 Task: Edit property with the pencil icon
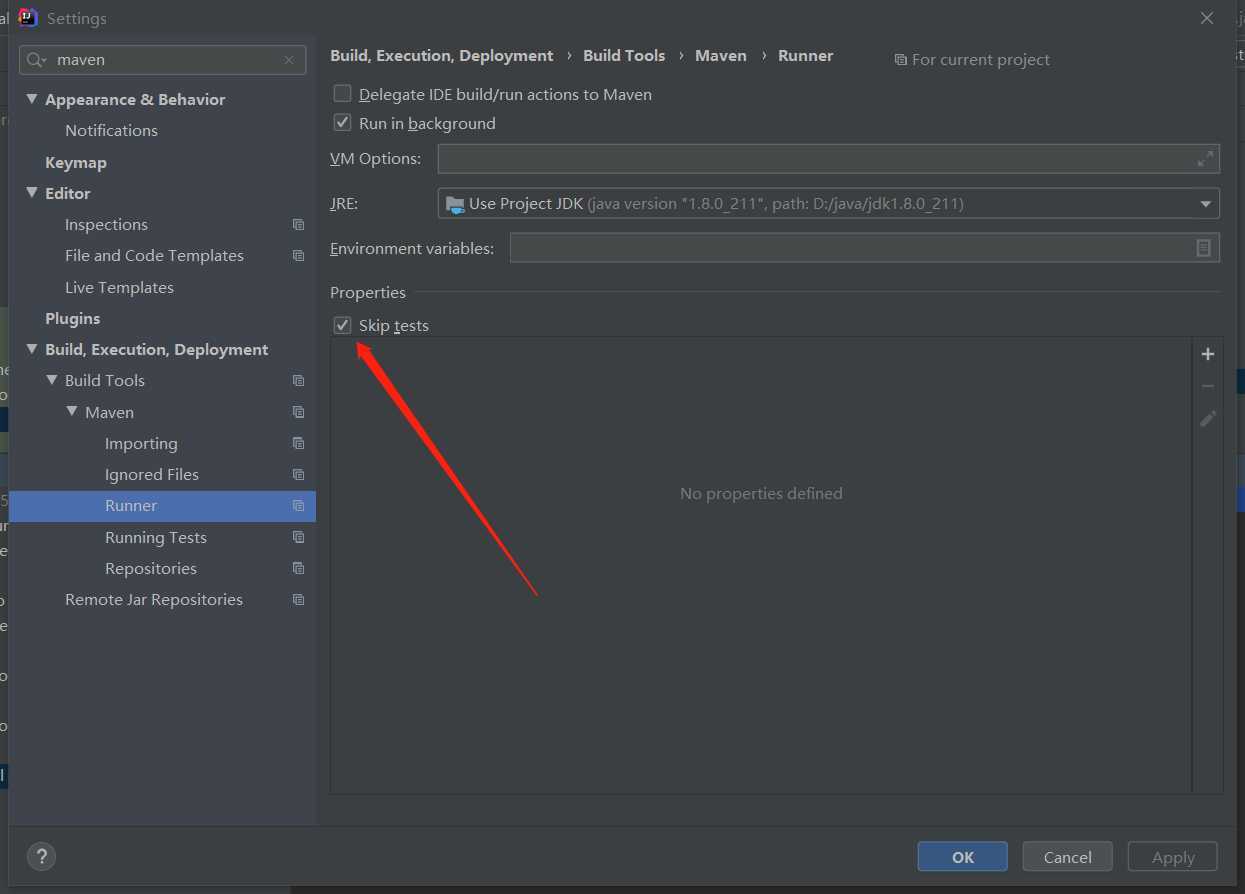(x=1208, y=418)
